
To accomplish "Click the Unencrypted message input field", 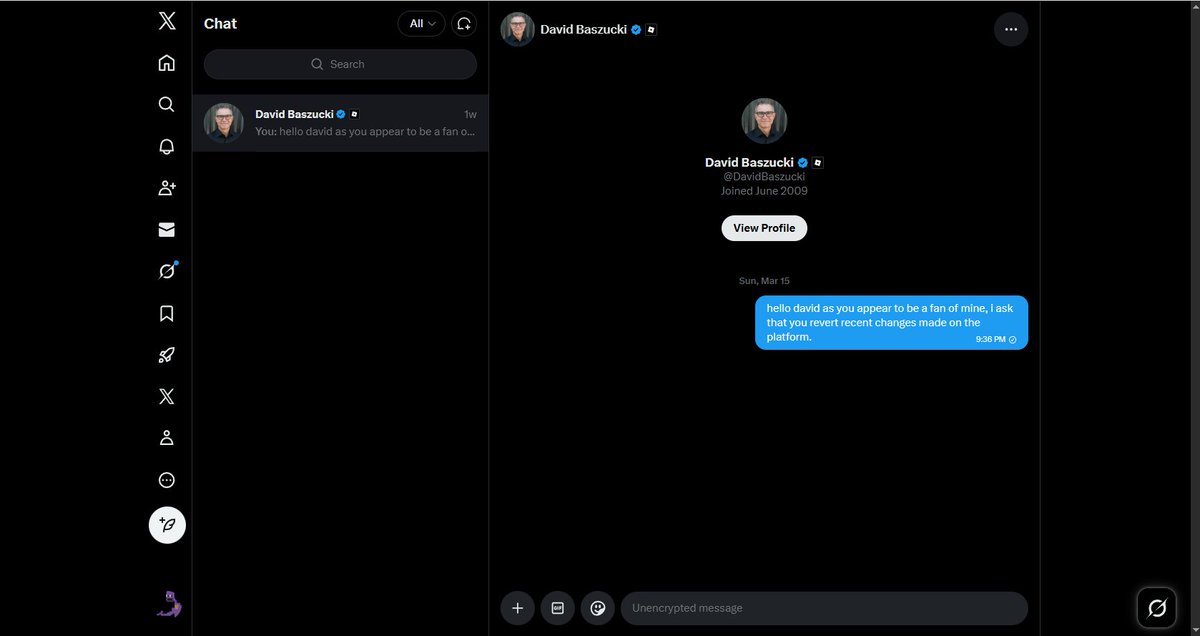I will (x=824, y=608).
